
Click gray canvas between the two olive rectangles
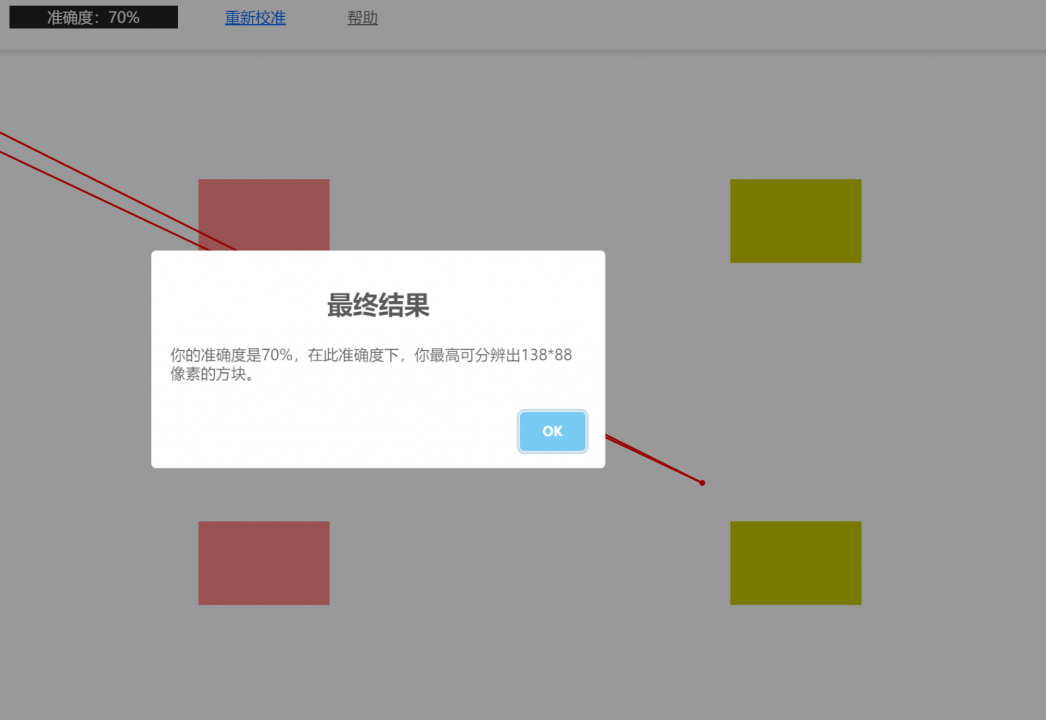[x=795, y=390]
